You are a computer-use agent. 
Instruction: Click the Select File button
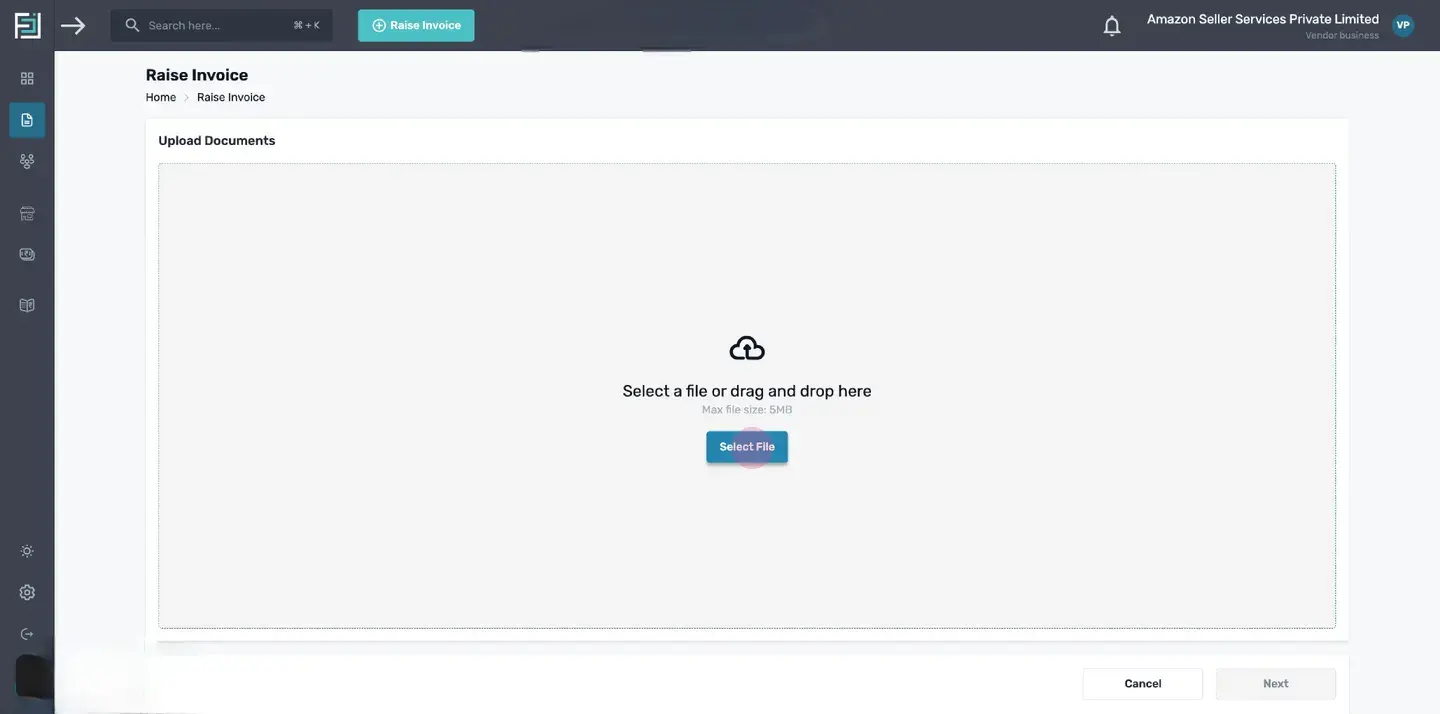pyautogui.click(x=747, y=447)
